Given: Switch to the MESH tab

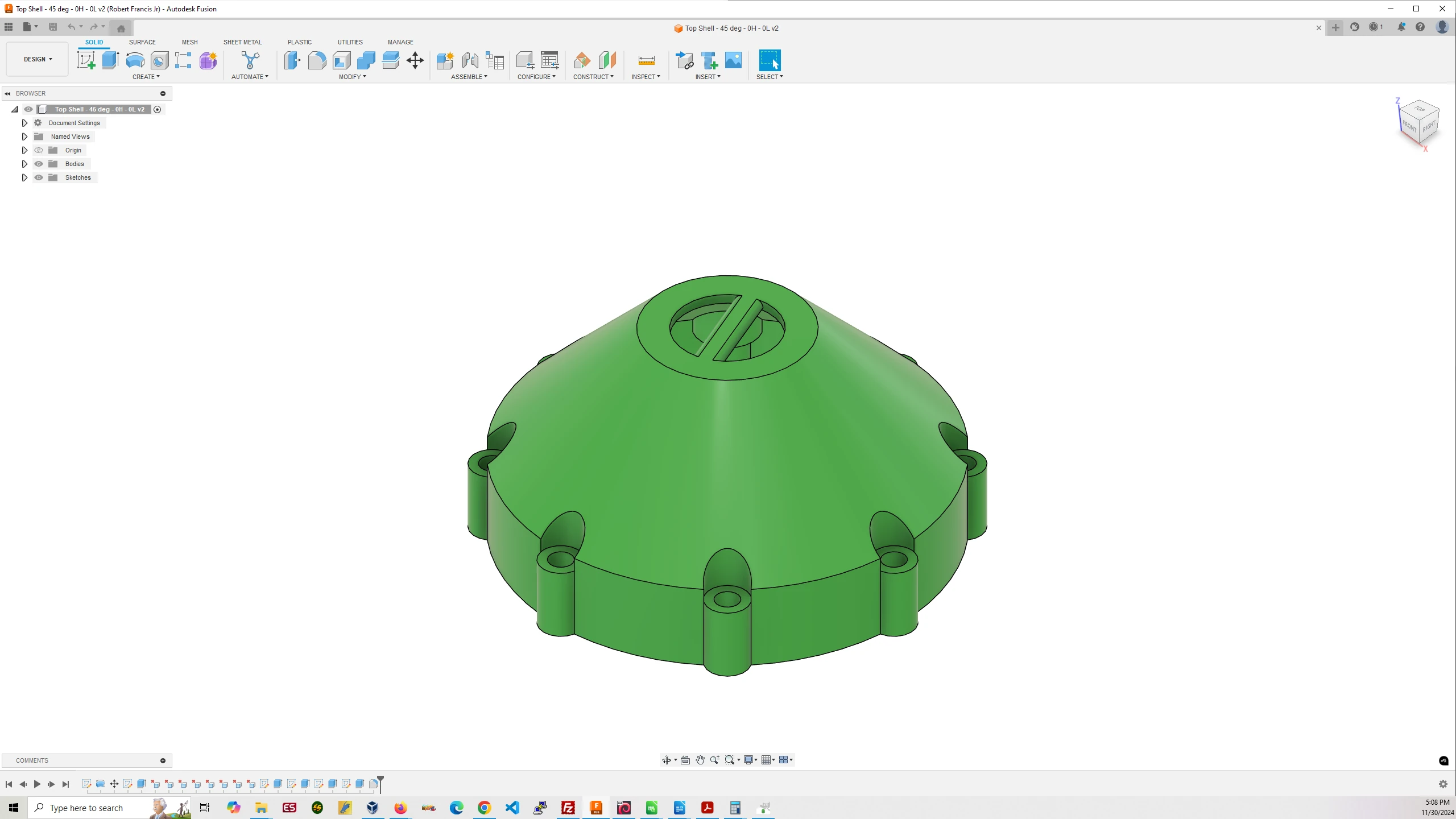Looking at the screenshot, I should click(190, 42).
